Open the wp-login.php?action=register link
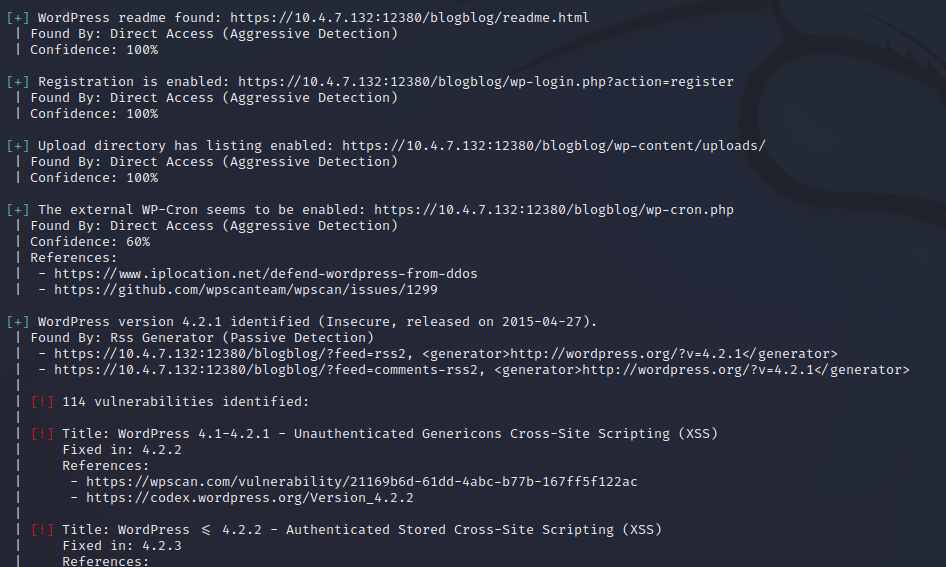 coord(486,82)
